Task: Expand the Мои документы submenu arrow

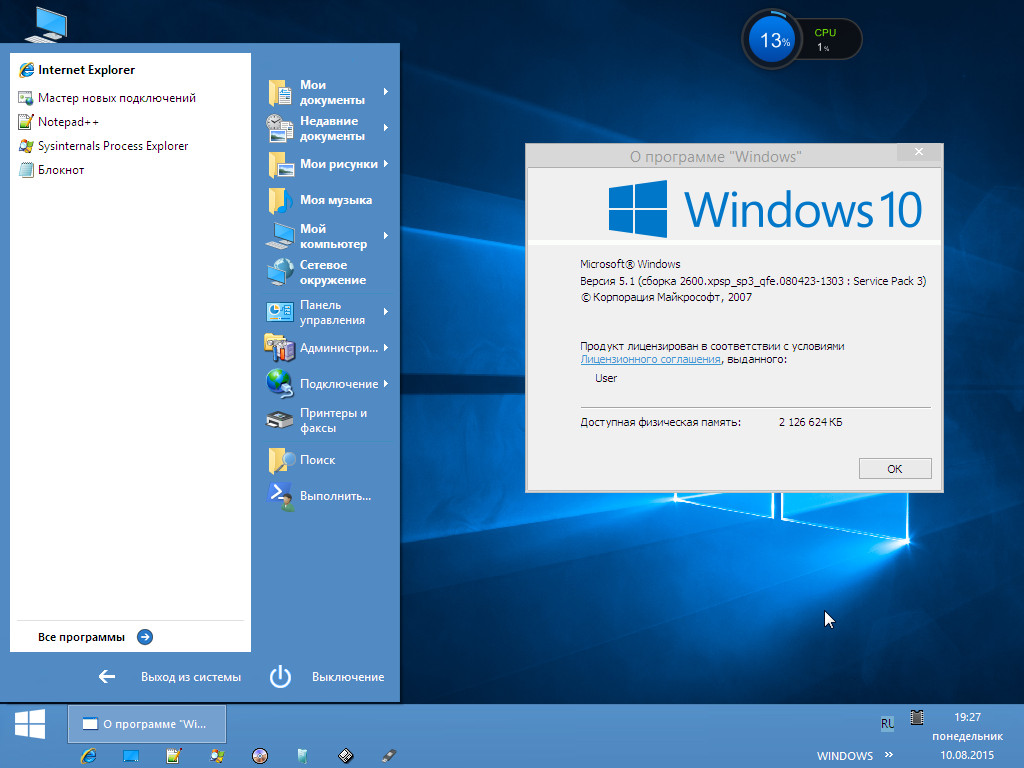Action: tap(386, 92)
